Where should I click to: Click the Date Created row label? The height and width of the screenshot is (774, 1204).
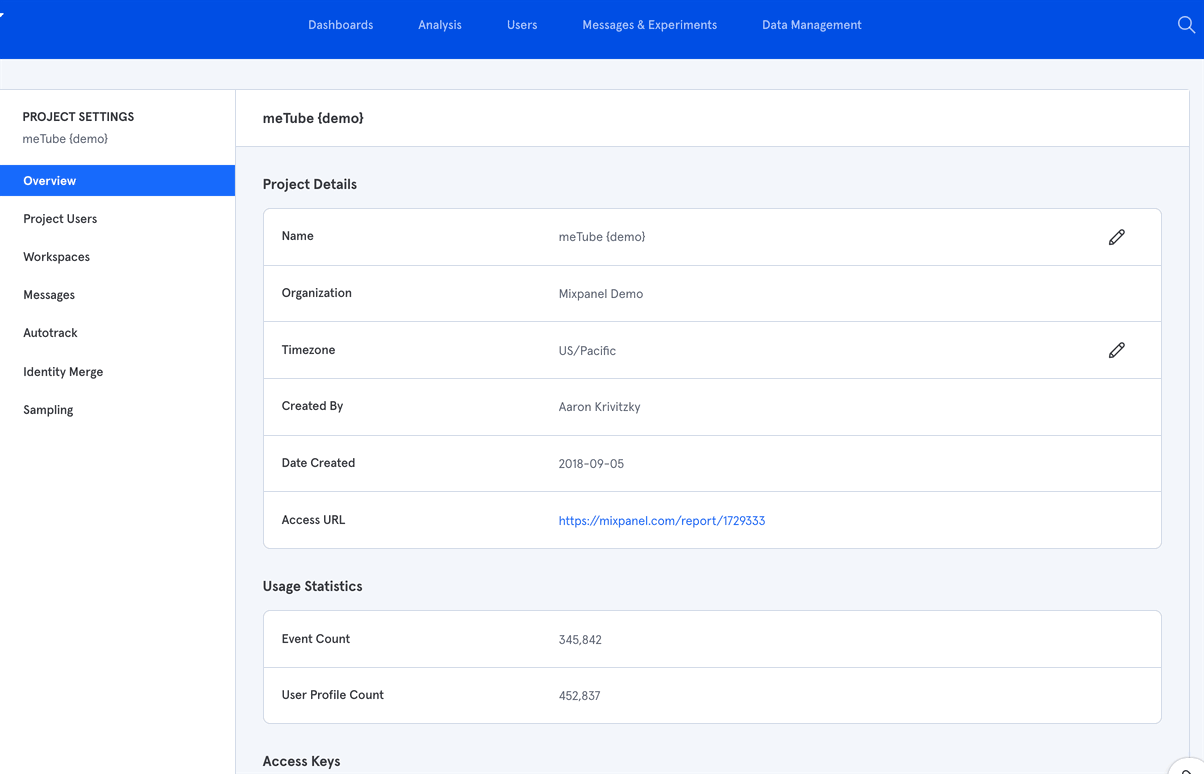tap(318, 463)
